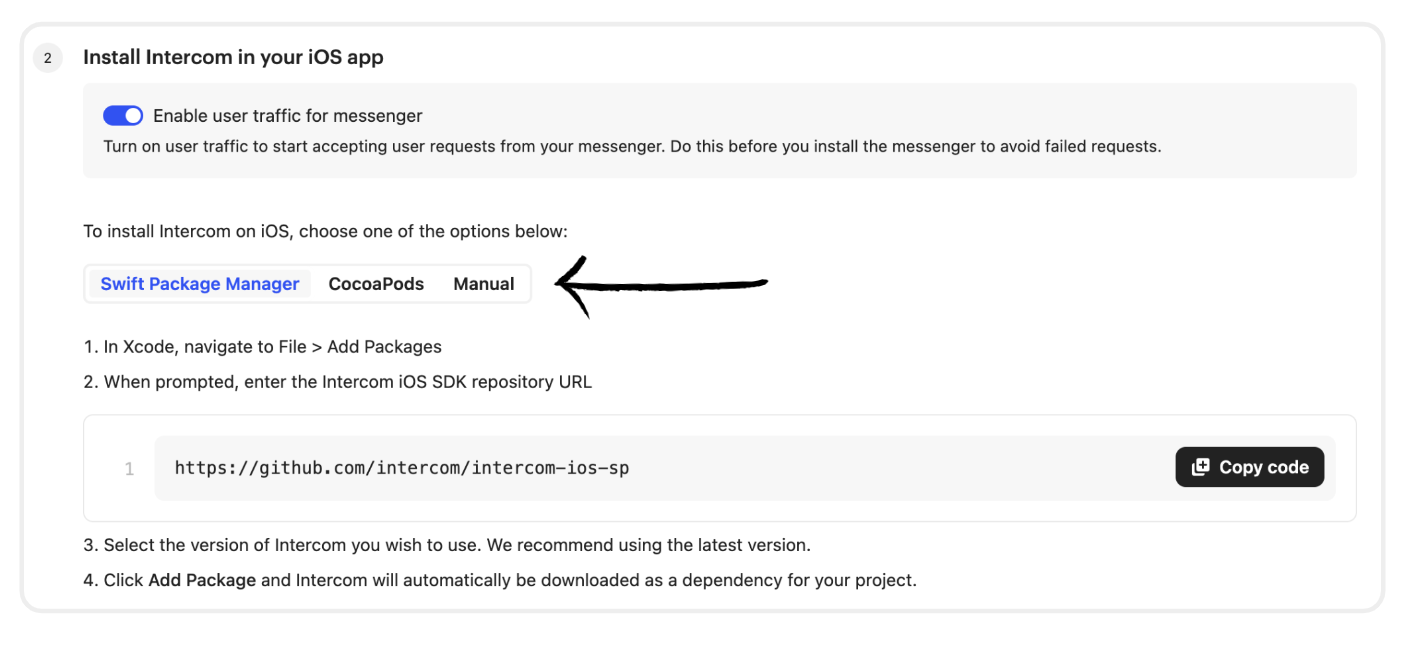Click empty gray area of the code block
Image resolution: width=1402 pixels, height=646 pixels.
900,468
